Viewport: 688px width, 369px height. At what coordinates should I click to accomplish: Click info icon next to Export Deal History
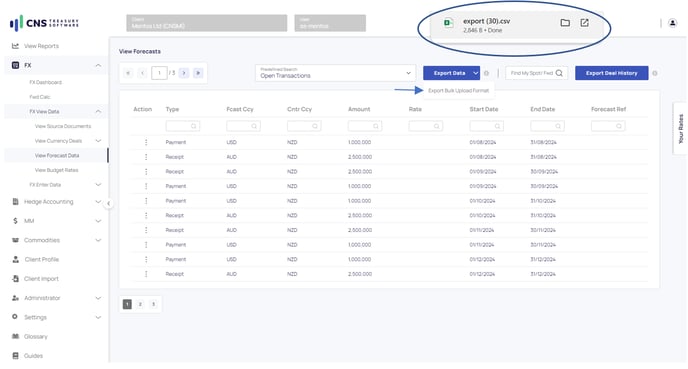coord(655,74)
